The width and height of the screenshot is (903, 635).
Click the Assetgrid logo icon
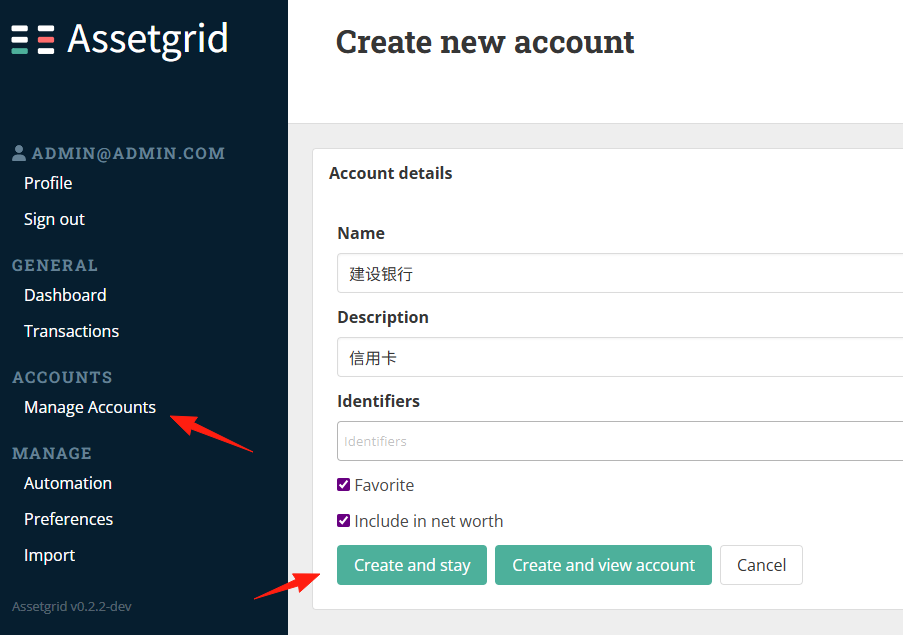point(33,40)
